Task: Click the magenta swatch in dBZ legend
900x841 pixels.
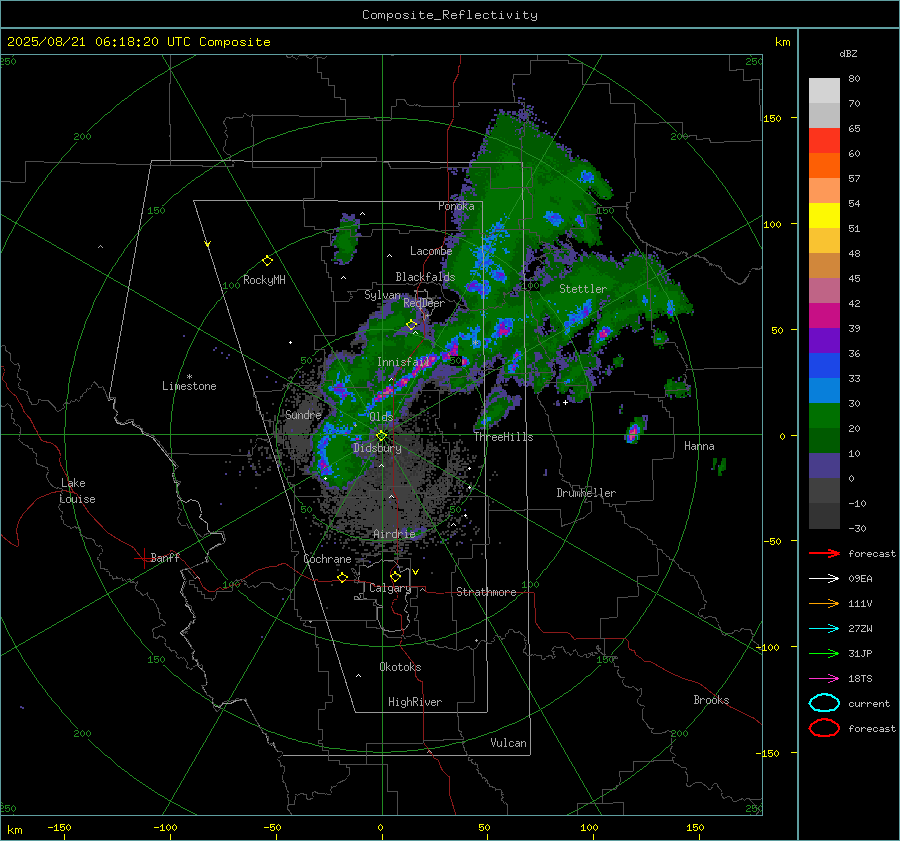Action: coord(824,316)
